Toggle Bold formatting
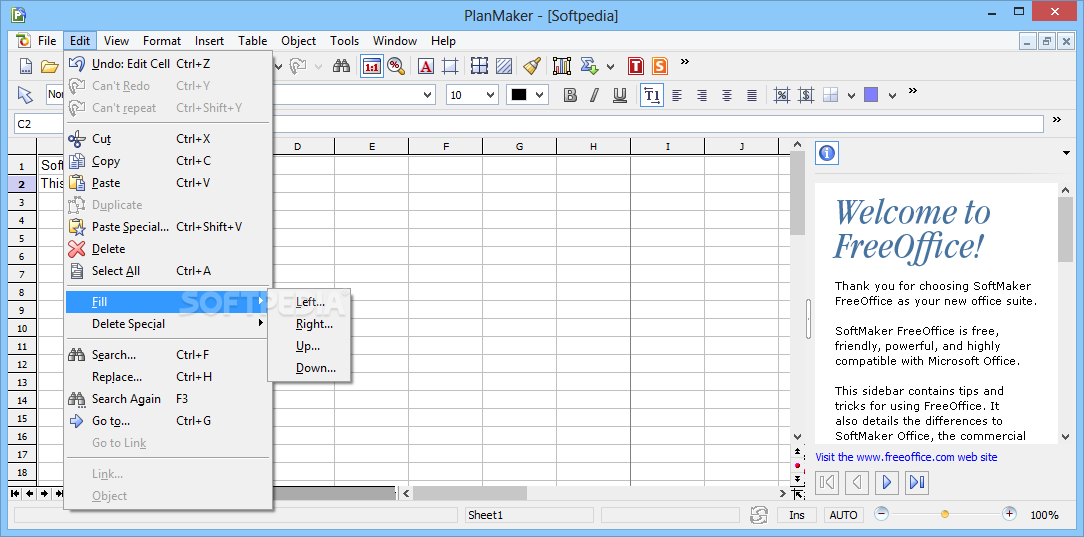The image size is (1084, 537). (x=570, y=95)
